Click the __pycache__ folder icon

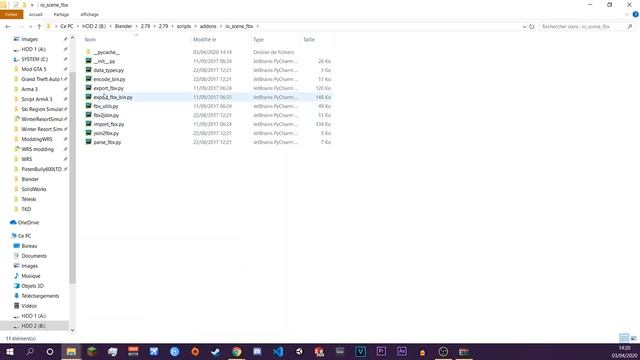(88, 52)
